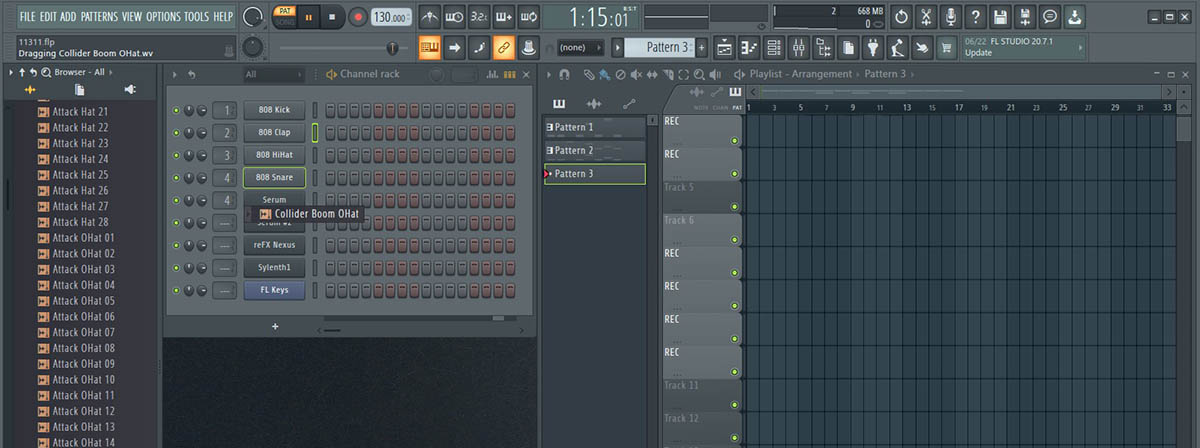This screenshot has height=448, width=1200.
Task: Open the plugin picker plug icon
Action: [x=873, y=47]
